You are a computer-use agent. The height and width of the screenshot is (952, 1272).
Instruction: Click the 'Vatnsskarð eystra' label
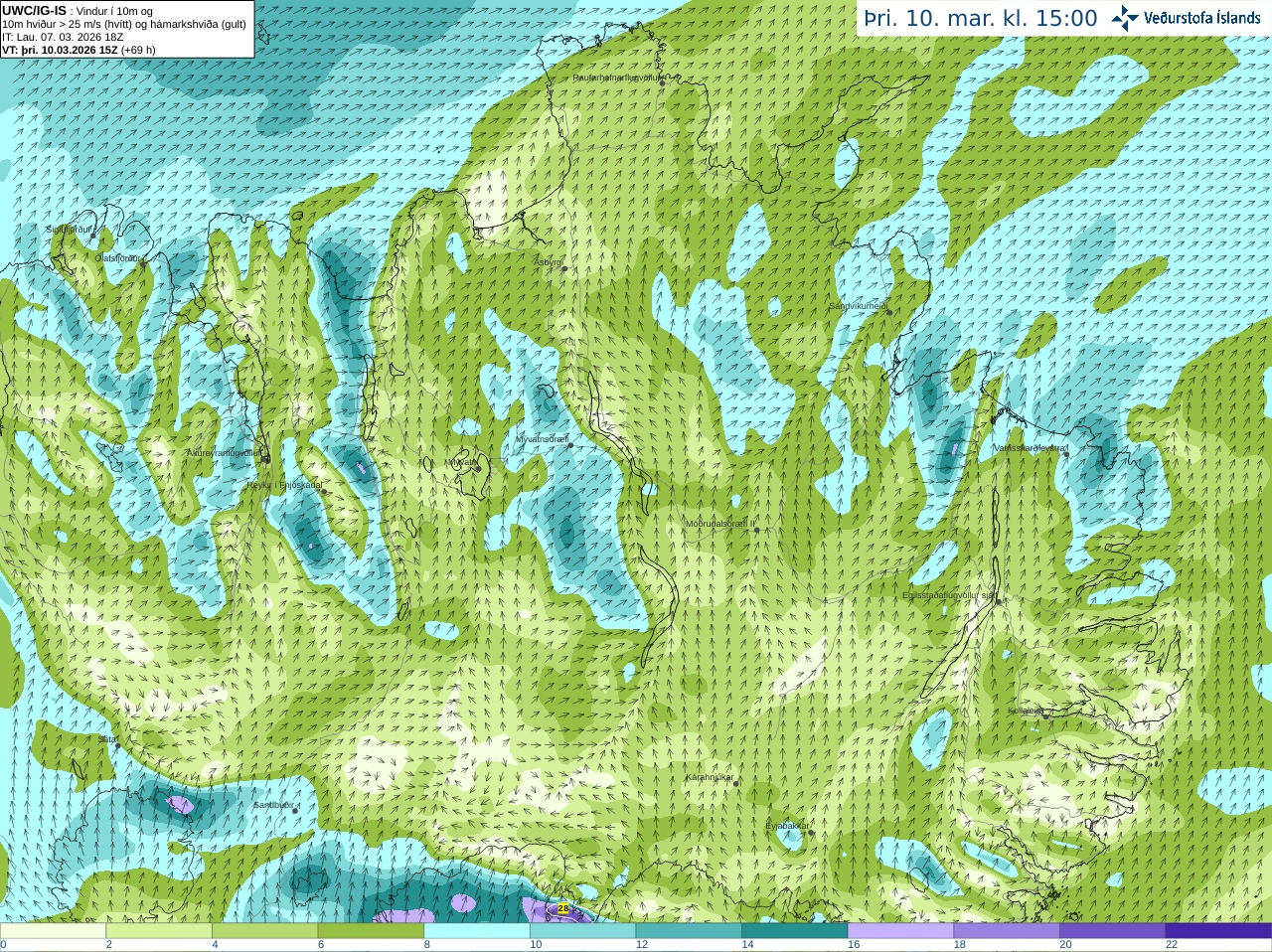pyautogui.click(x=1029, y=448)
